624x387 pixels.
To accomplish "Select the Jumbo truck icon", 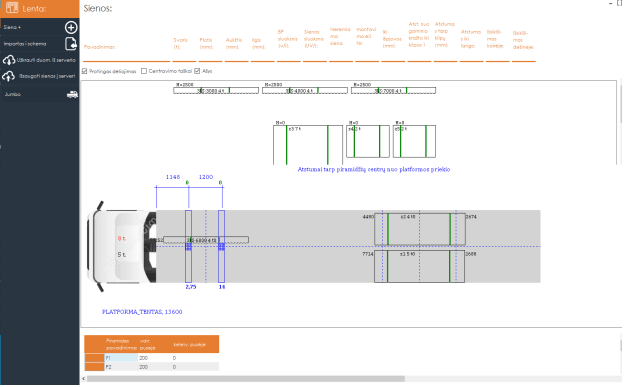I will click(x=72, y=94).
